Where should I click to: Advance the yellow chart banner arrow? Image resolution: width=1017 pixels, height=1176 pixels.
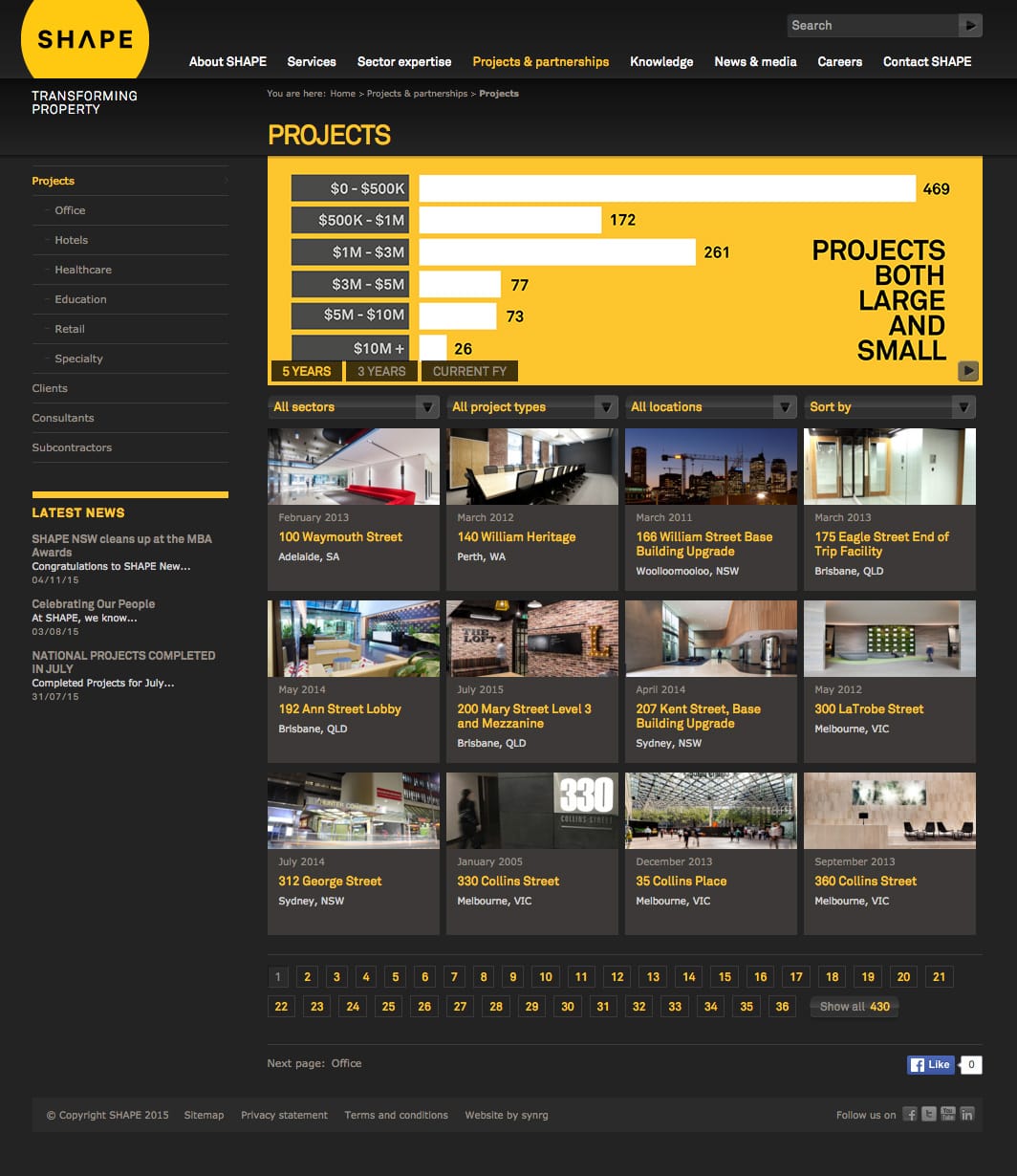968,371
